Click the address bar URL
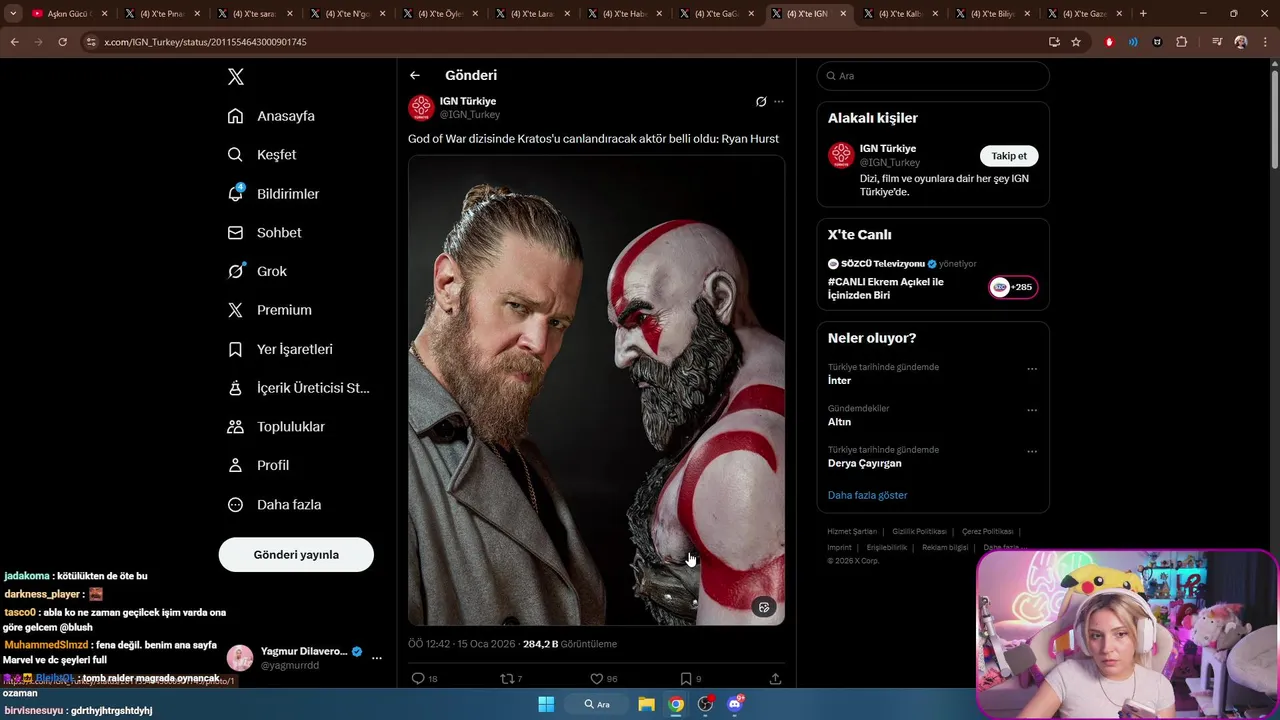This screenshot has width=1280, height=720. pyautogui.click(x=205, y=42)
